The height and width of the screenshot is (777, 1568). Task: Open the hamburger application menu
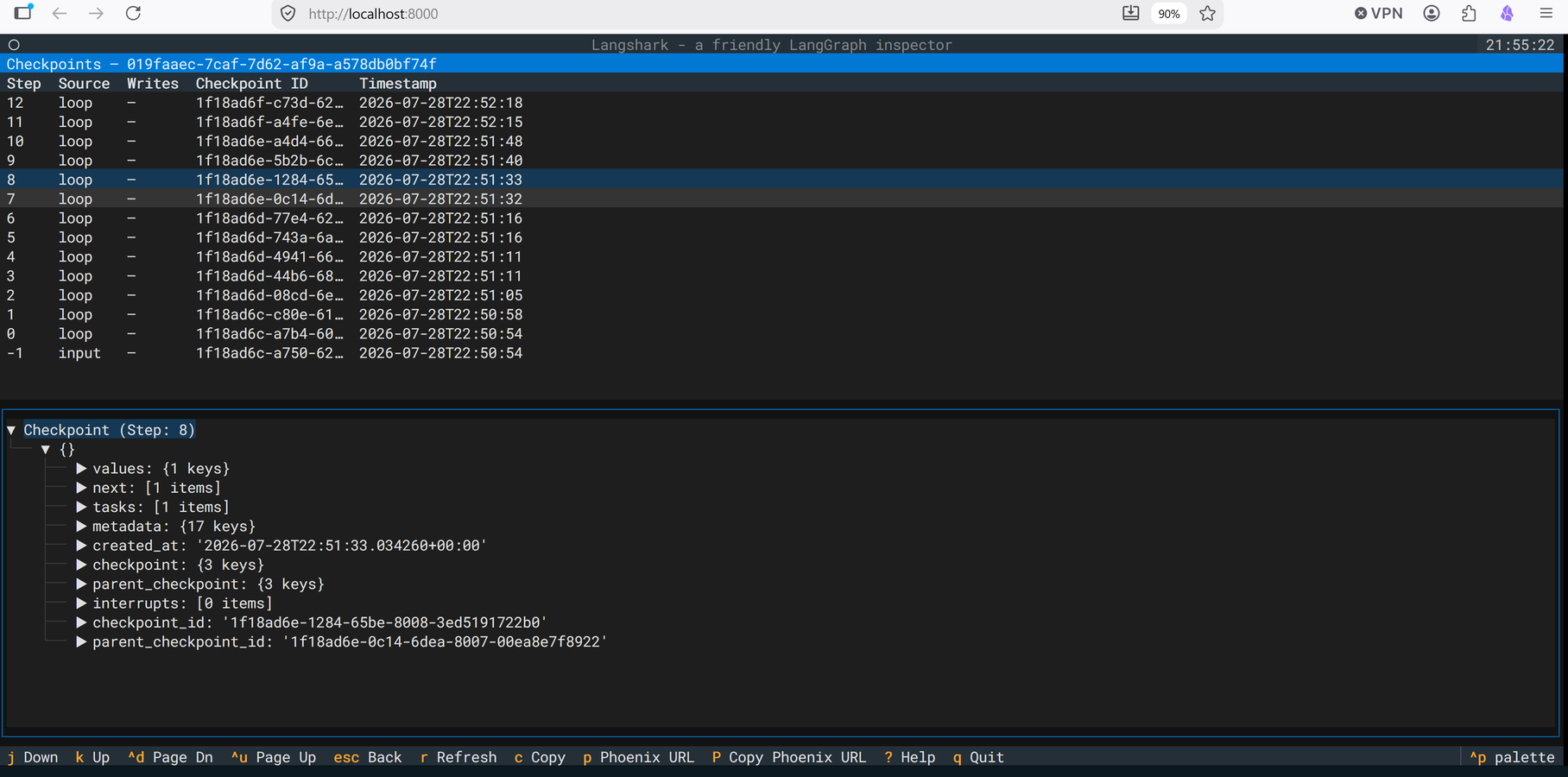[1546, 13]
